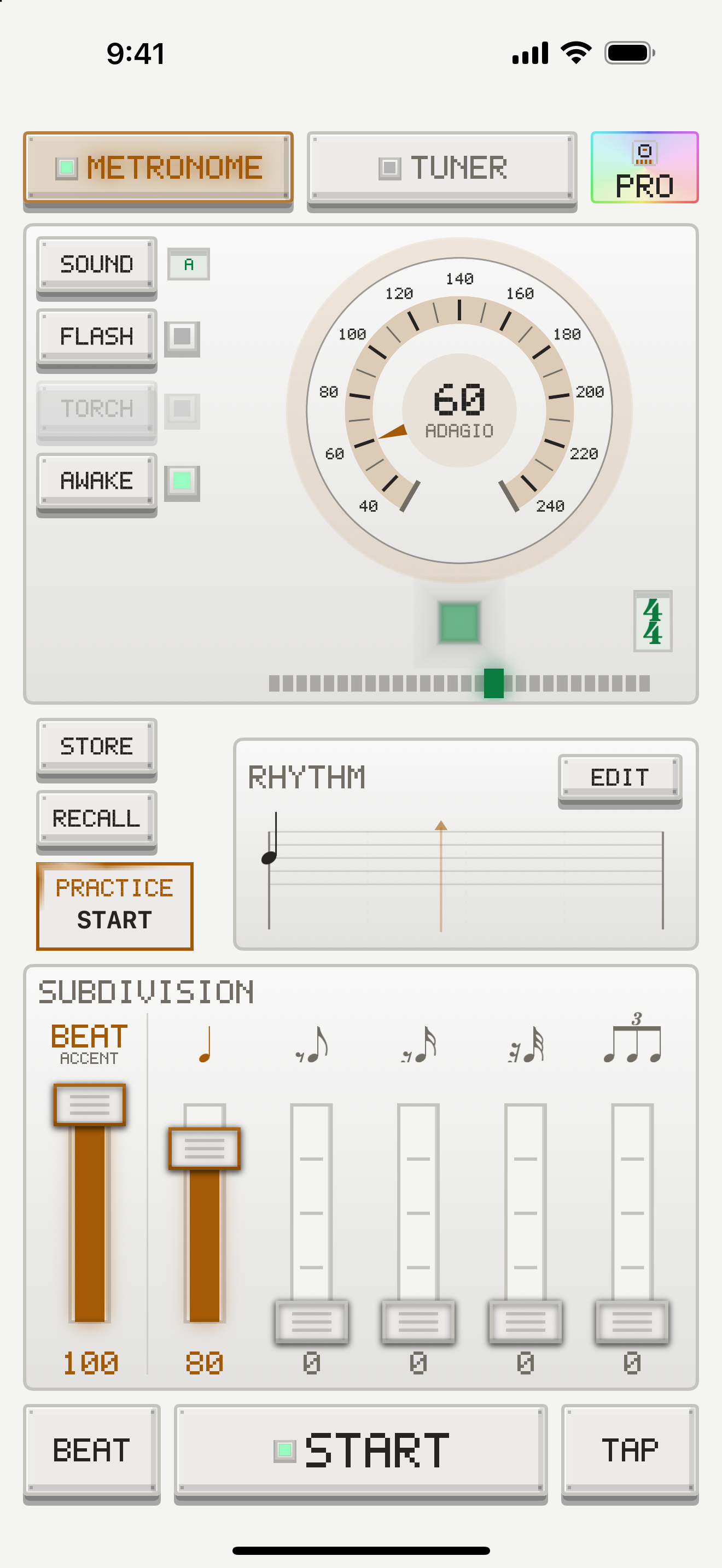The width and height of the screenshot is (722, 1568).
Task: Click the battery status icon
Action: coord(630,53)
